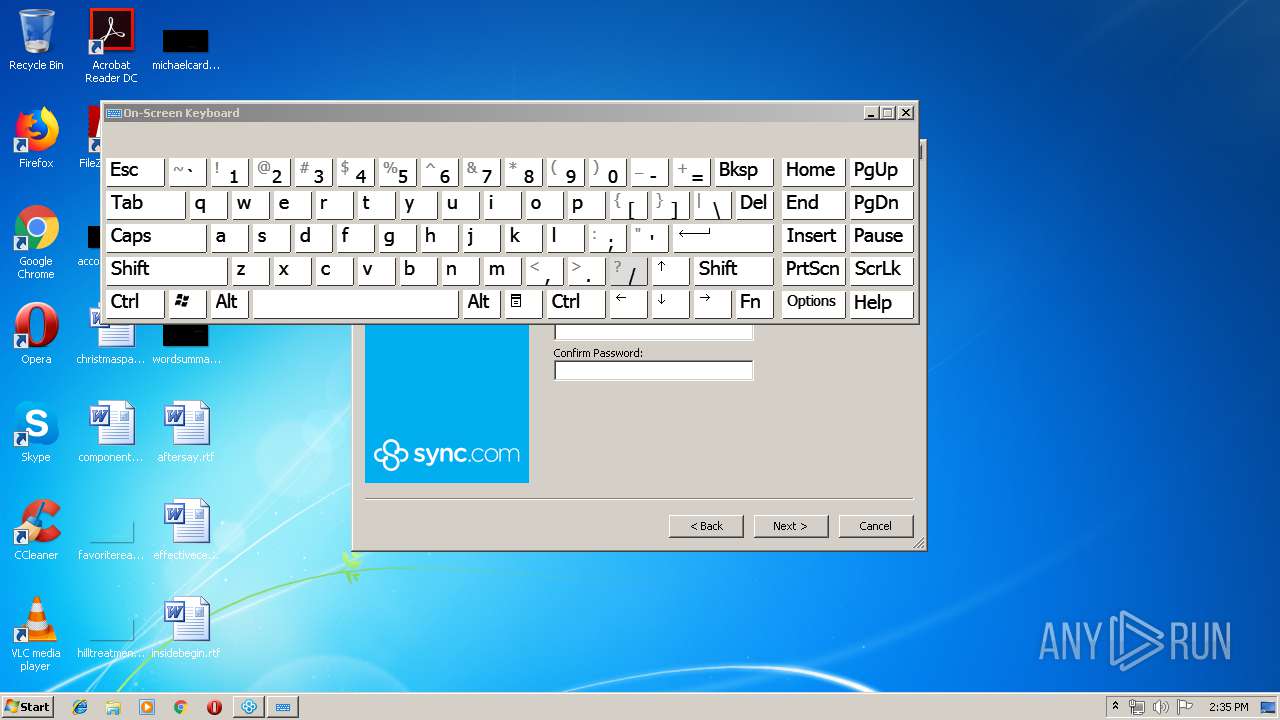Open insidebegin.rtf document icon

(186, 628)
